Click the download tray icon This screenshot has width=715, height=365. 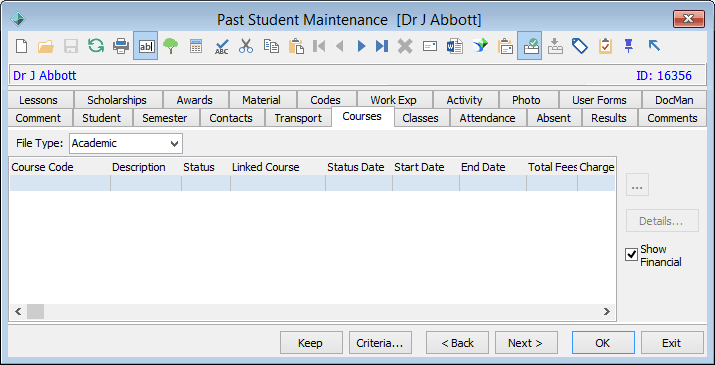coord(555,46)
